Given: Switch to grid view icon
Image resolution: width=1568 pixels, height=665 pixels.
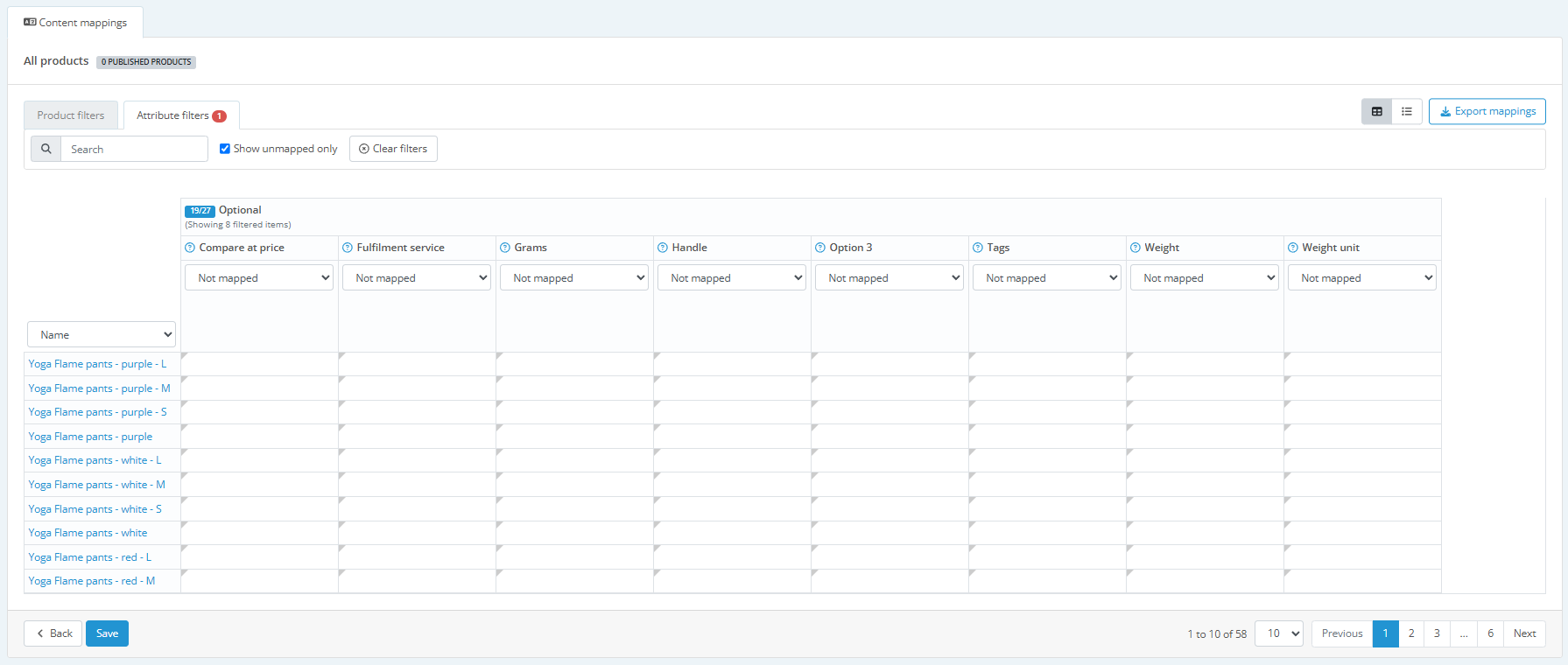Looking at the screenshot, I should pos(1376,111).
